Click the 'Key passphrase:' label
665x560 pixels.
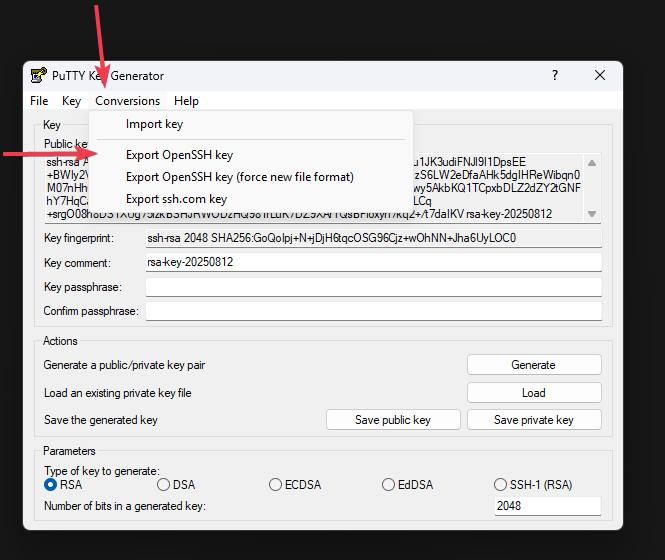[83, 287]
